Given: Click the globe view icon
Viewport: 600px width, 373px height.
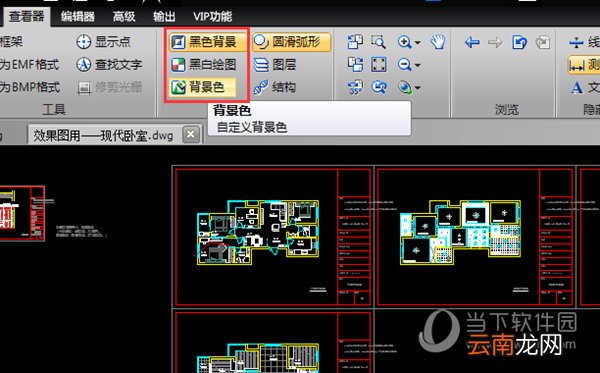Looking at the screenshot, I should pos(405,87).
